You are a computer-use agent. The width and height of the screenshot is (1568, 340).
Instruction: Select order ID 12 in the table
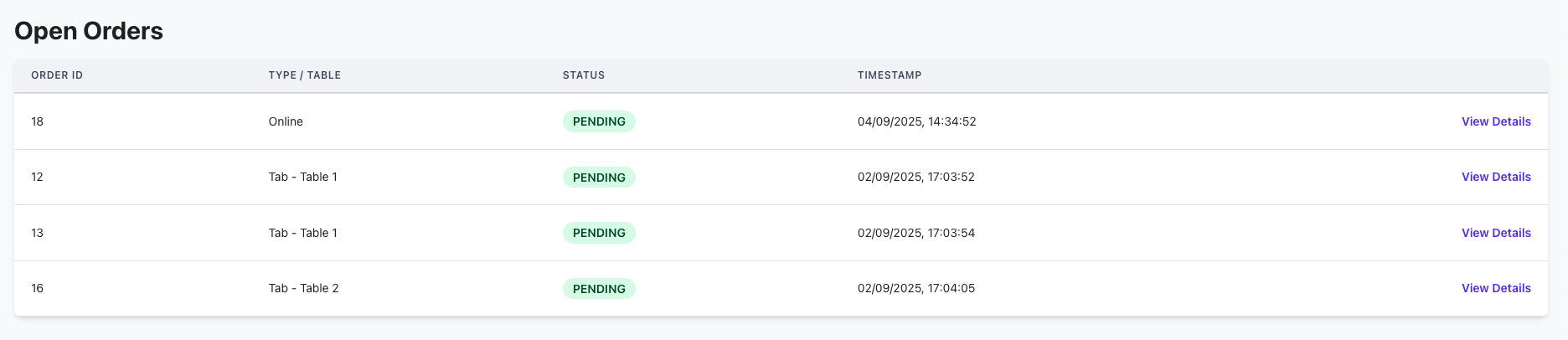pos(38,177)
